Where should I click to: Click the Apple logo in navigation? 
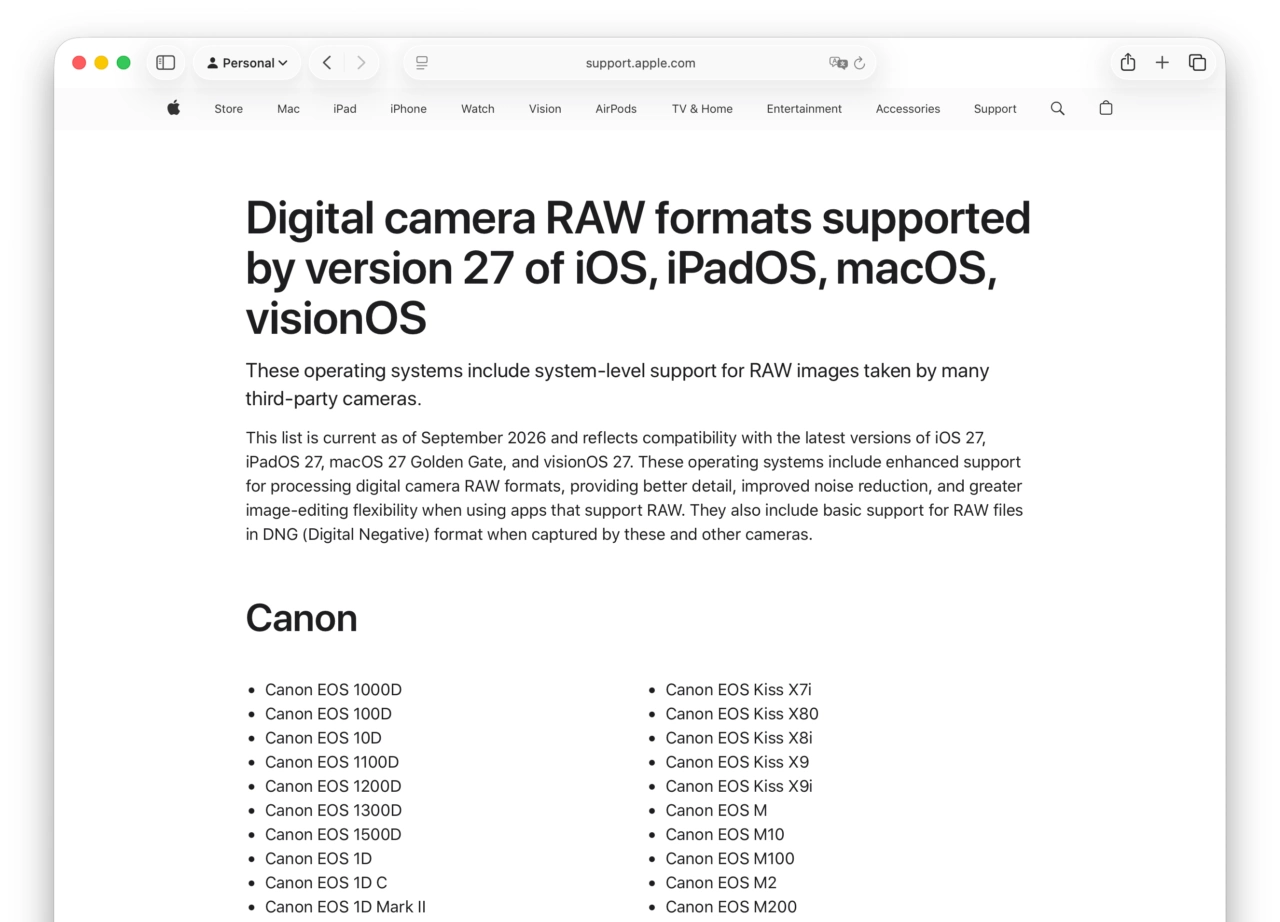tap(174, 108)
